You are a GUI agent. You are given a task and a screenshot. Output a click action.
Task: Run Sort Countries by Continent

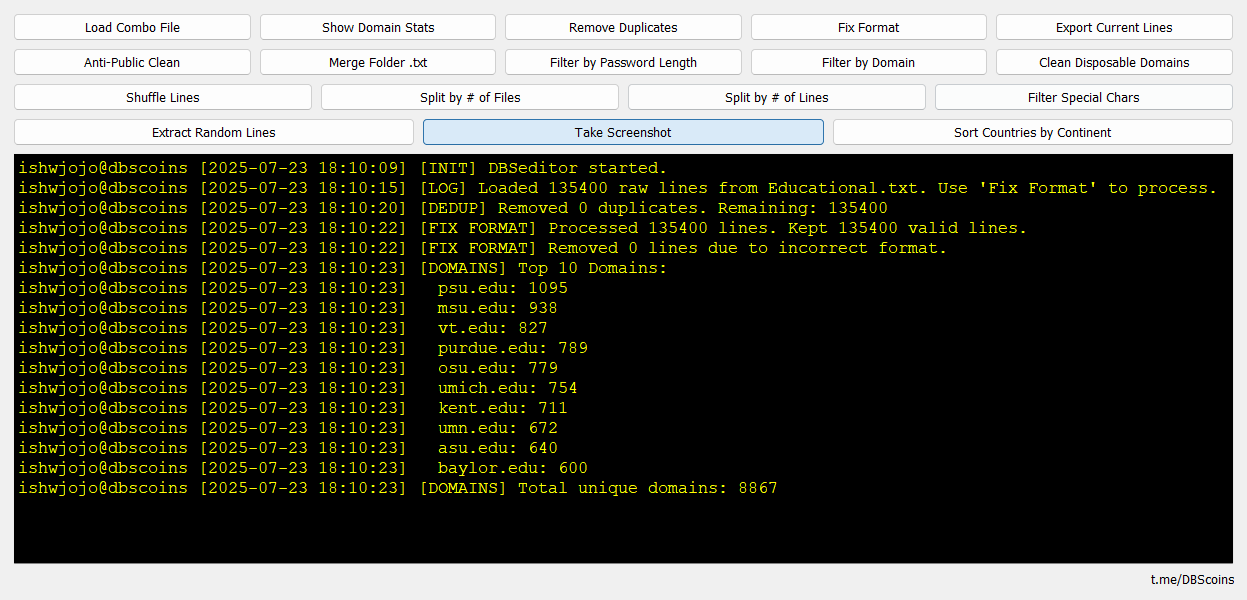(x=1032, y=132)
